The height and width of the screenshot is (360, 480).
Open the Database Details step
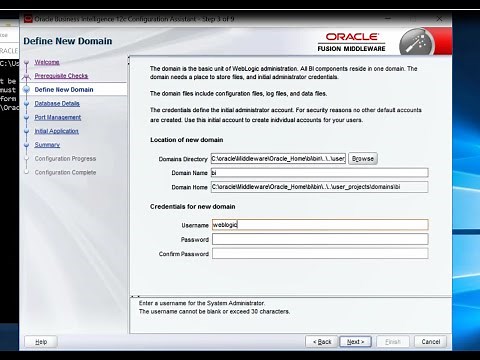(x=57, y=104)
